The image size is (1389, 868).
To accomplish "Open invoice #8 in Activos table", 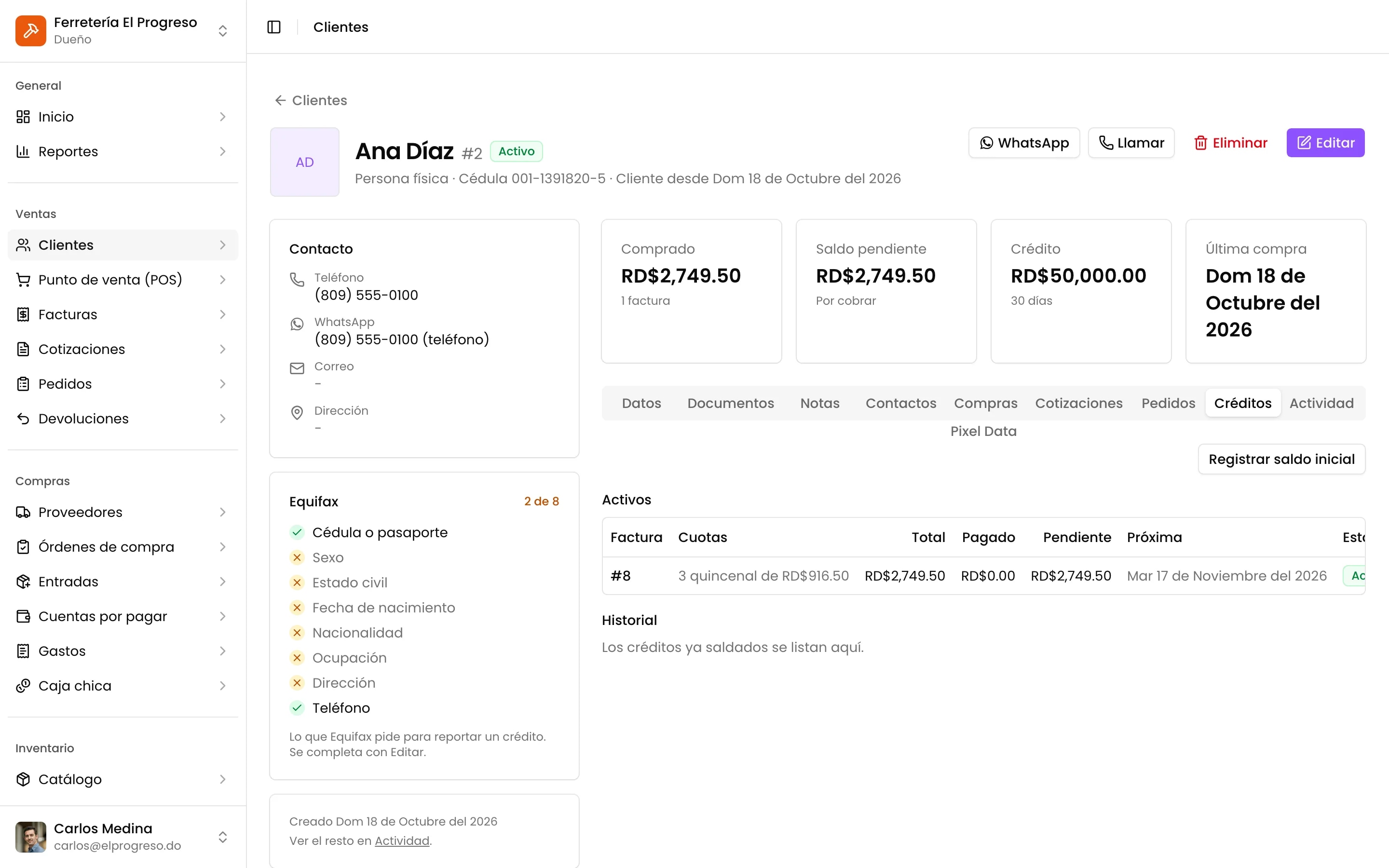I will pos(620,576).
